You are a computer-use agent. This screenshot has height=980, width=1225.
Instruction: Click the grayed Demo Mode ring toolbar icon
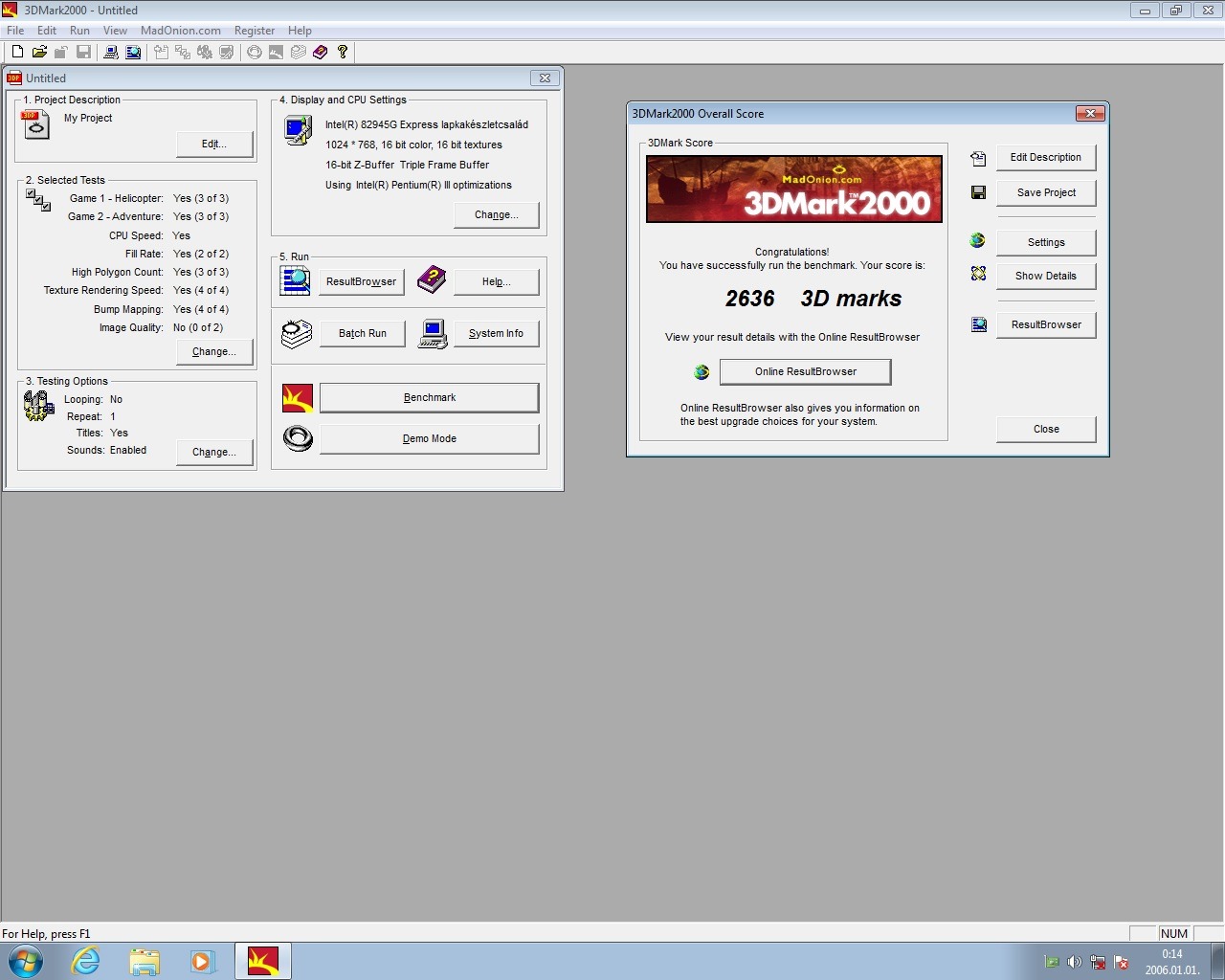(254, 52)
